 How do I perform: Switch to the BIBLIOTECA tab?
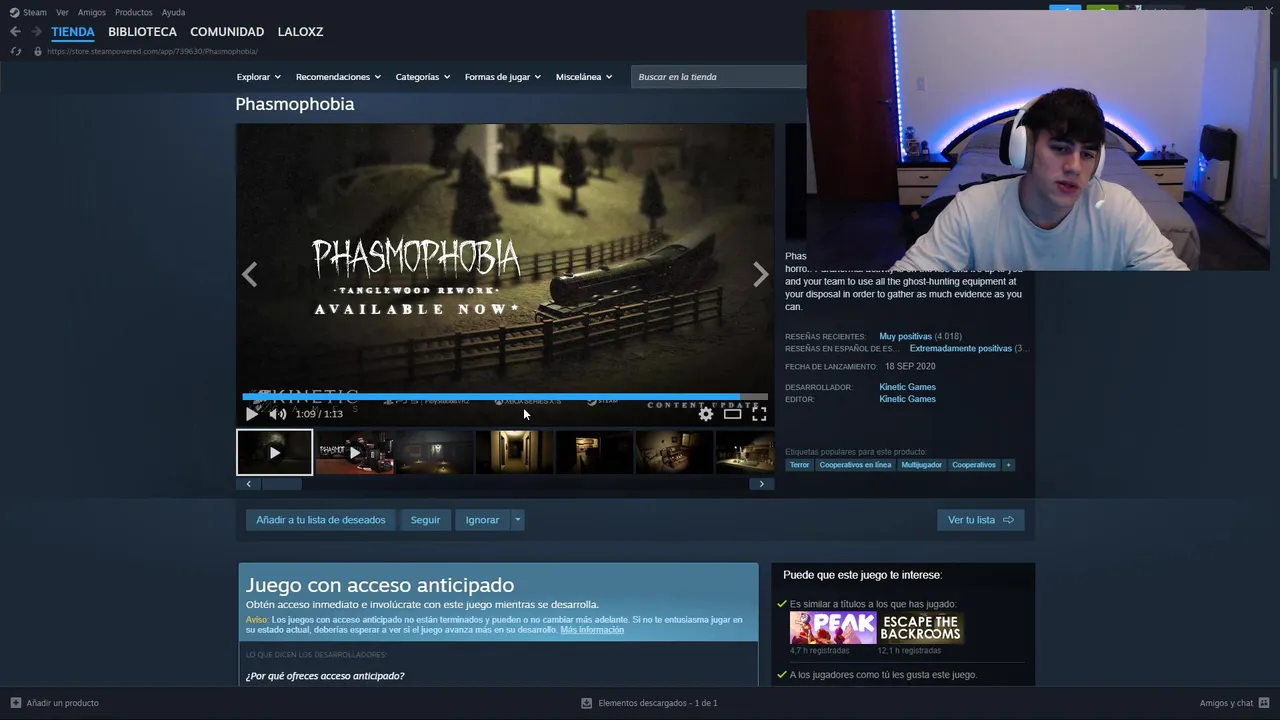[142, 32]
